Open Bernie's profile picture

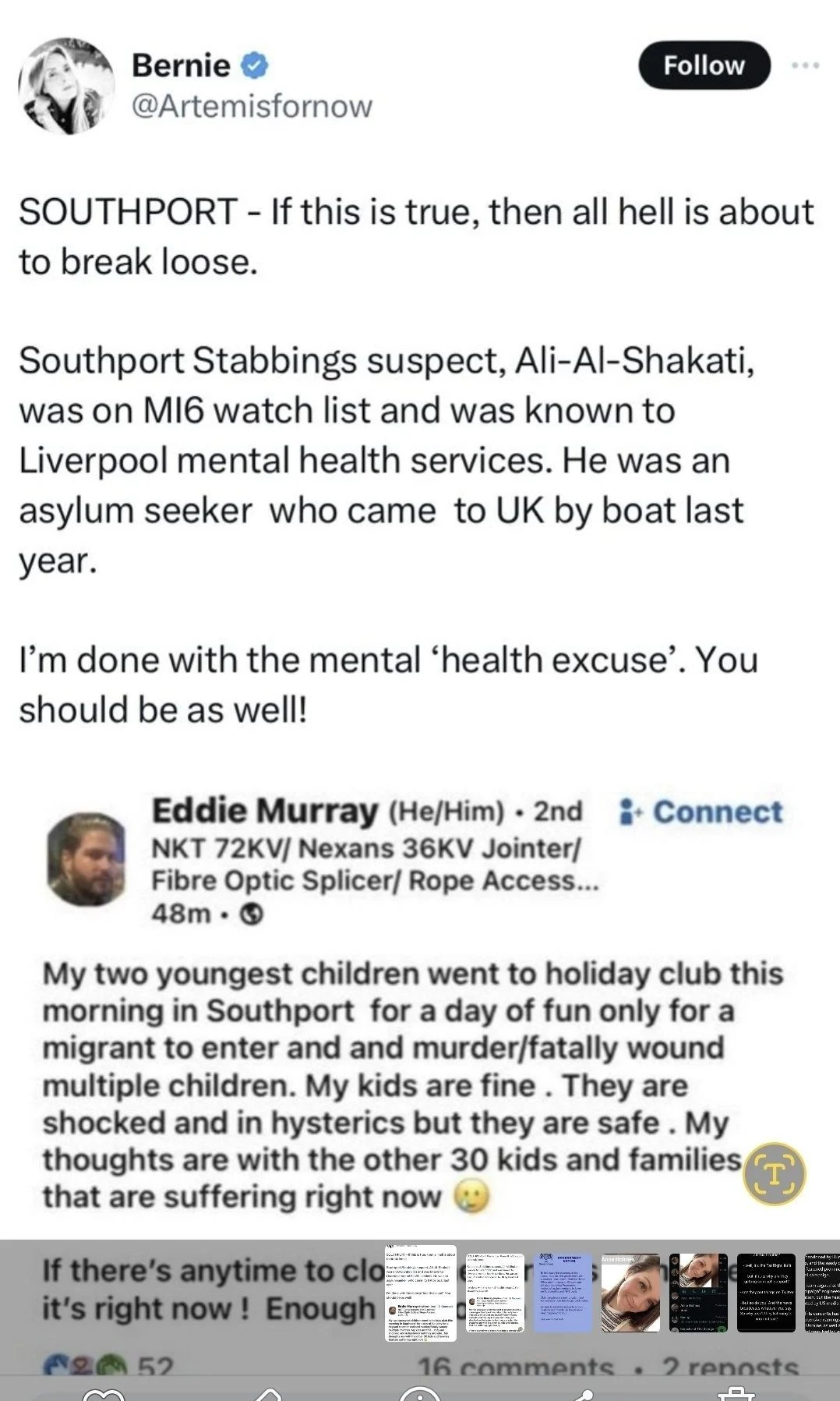[66, 85]
